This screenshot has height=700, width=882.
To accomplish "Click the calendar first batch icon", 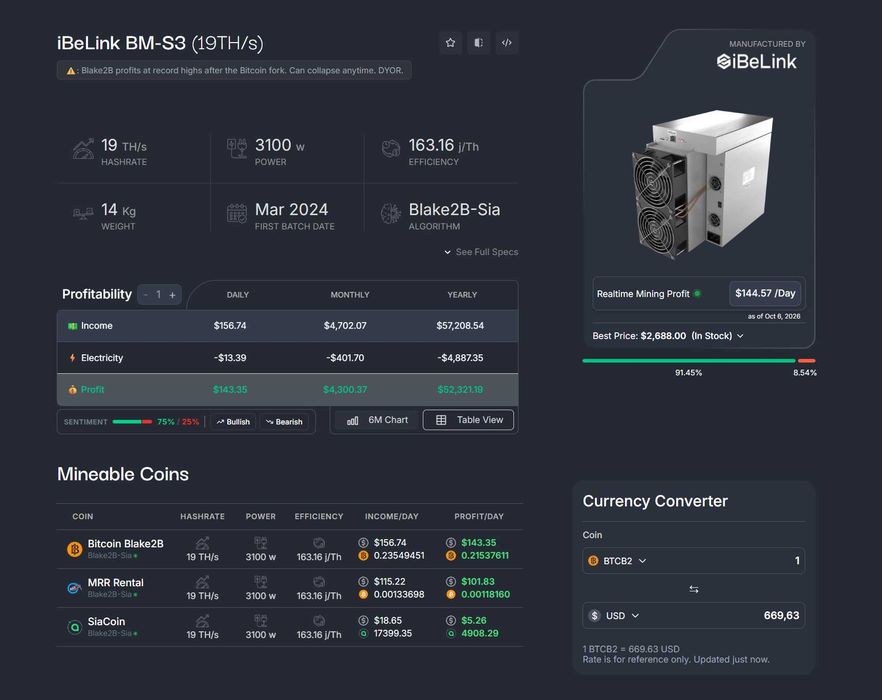I will coord(237,214).
